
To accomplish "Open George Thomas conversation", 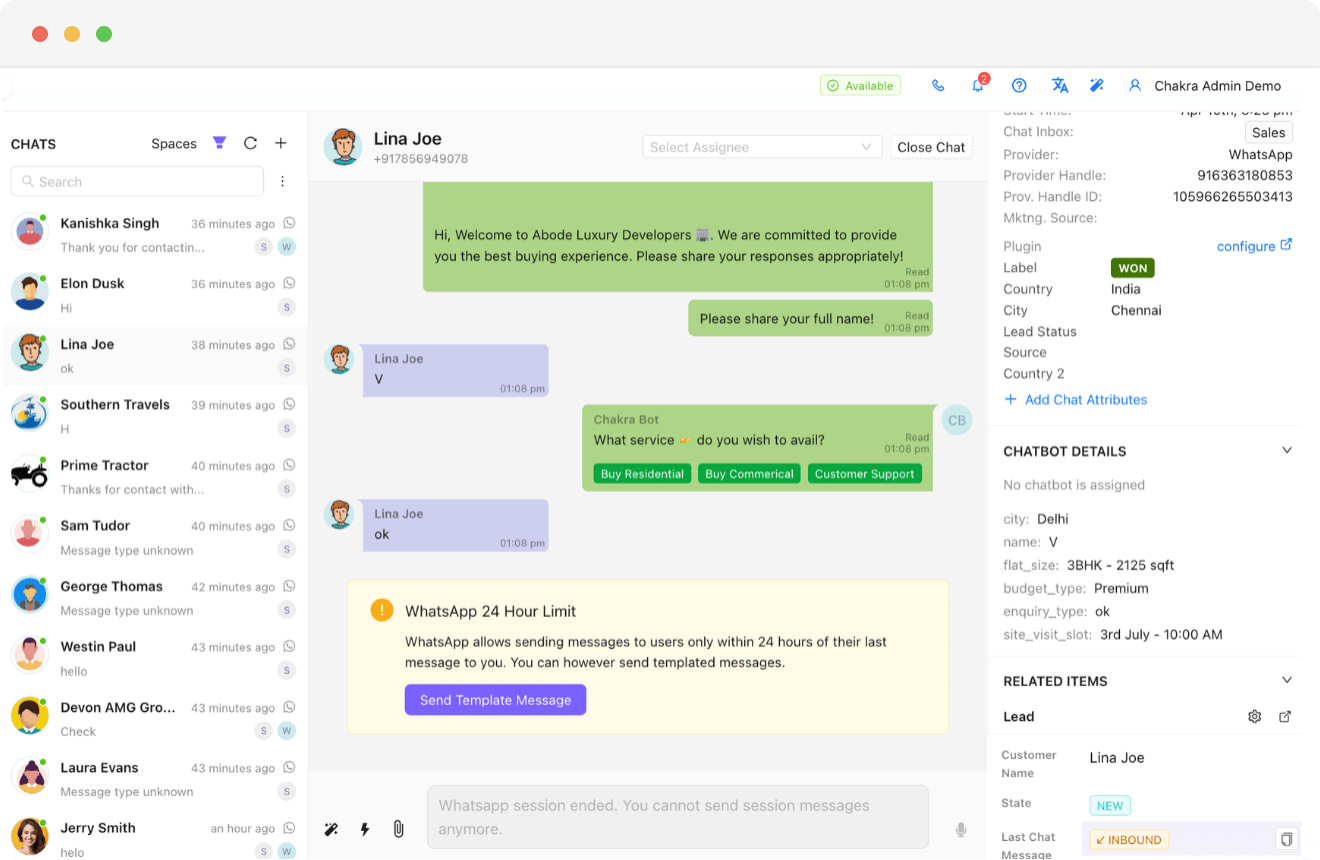I will point(154,598).
